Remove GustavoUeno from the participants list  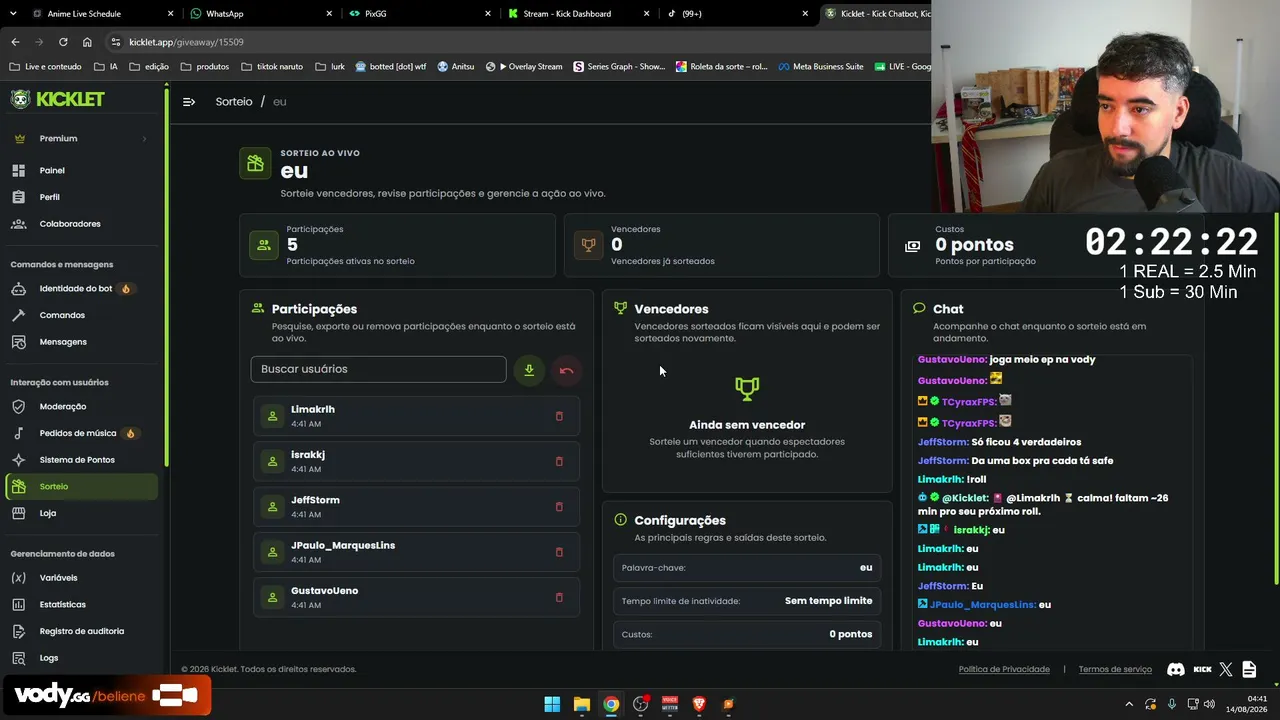559,598
